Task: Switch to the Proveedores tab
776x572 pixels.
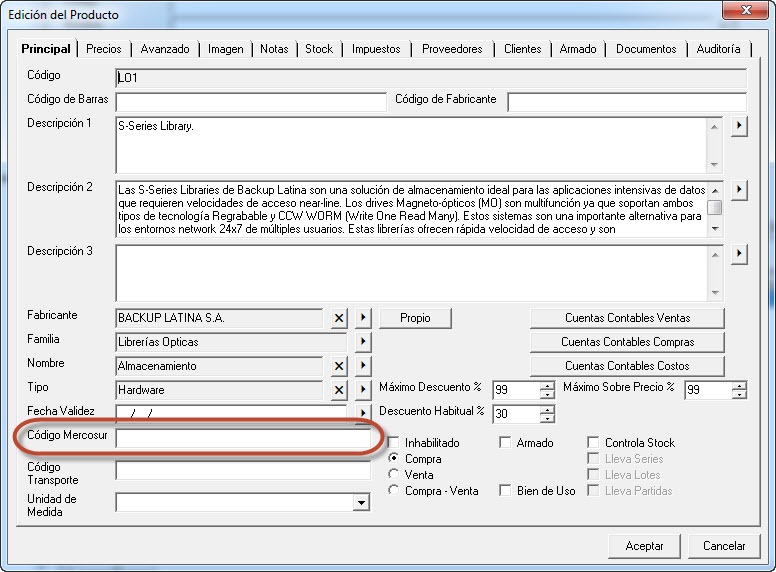Action: click(x=452, y=49)
